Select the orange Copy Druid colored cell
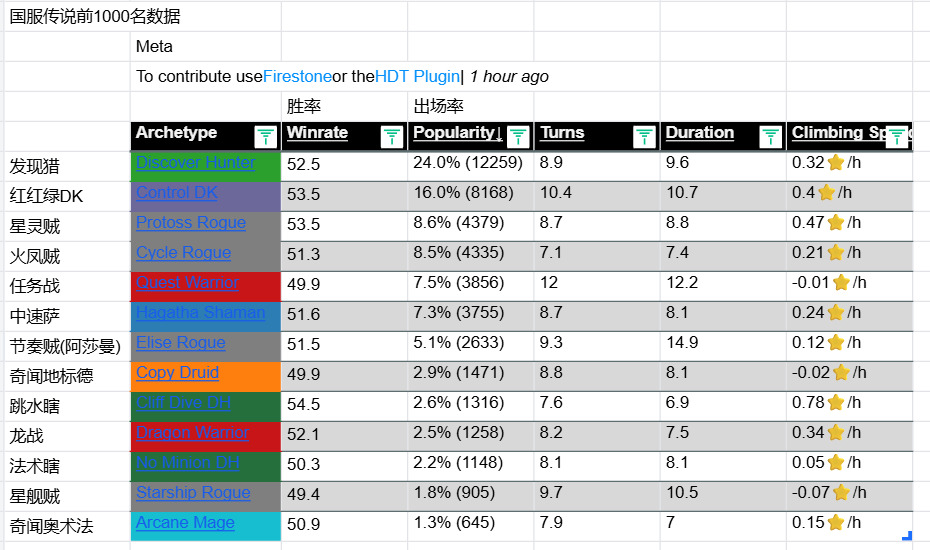930x550 pixels. (x=255, y=377)
